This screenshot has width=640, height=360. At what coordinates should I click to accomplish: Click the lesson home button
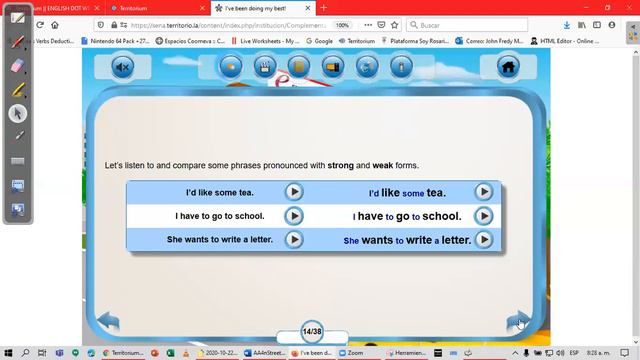tap(508, 67)
